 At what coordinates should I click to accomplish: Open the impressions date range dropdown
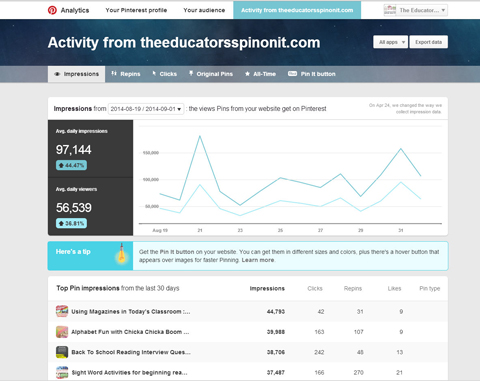pyautogui.click(x=146, y=109)
